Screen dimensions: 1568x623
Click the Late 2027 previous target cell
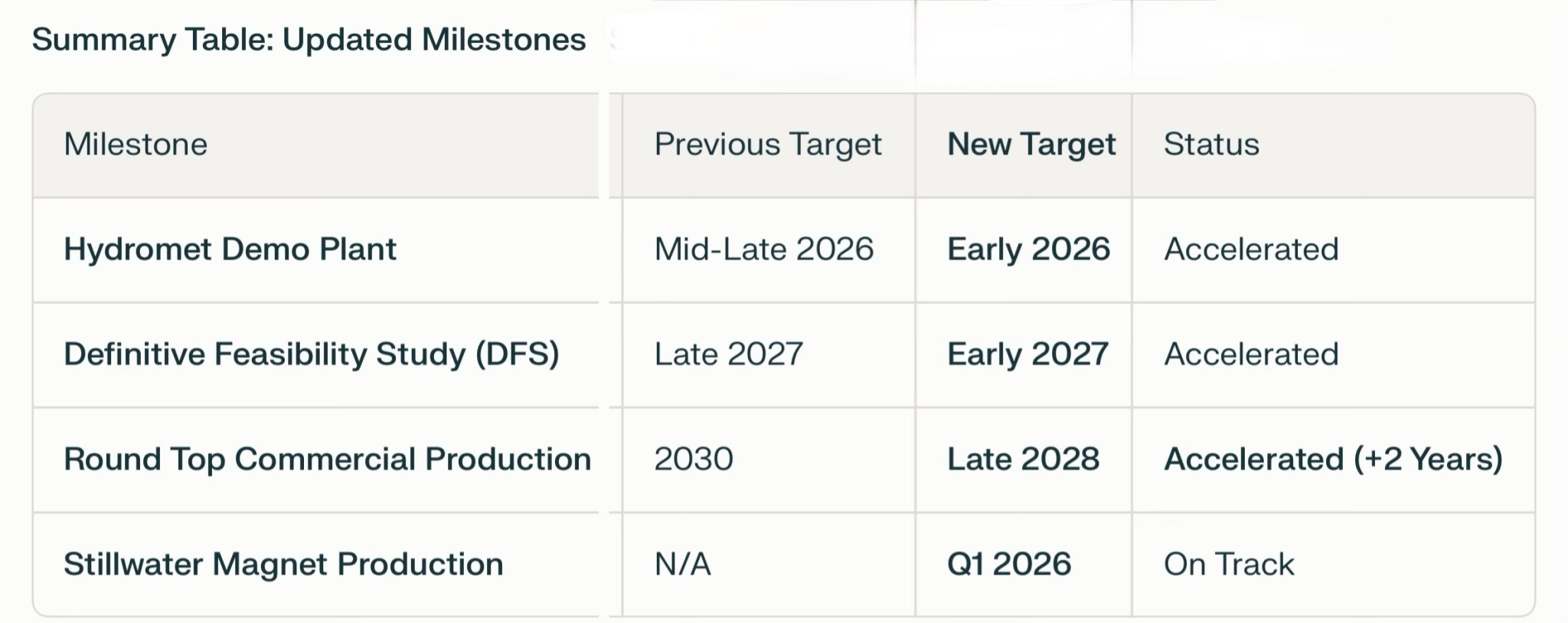[728, 354]
